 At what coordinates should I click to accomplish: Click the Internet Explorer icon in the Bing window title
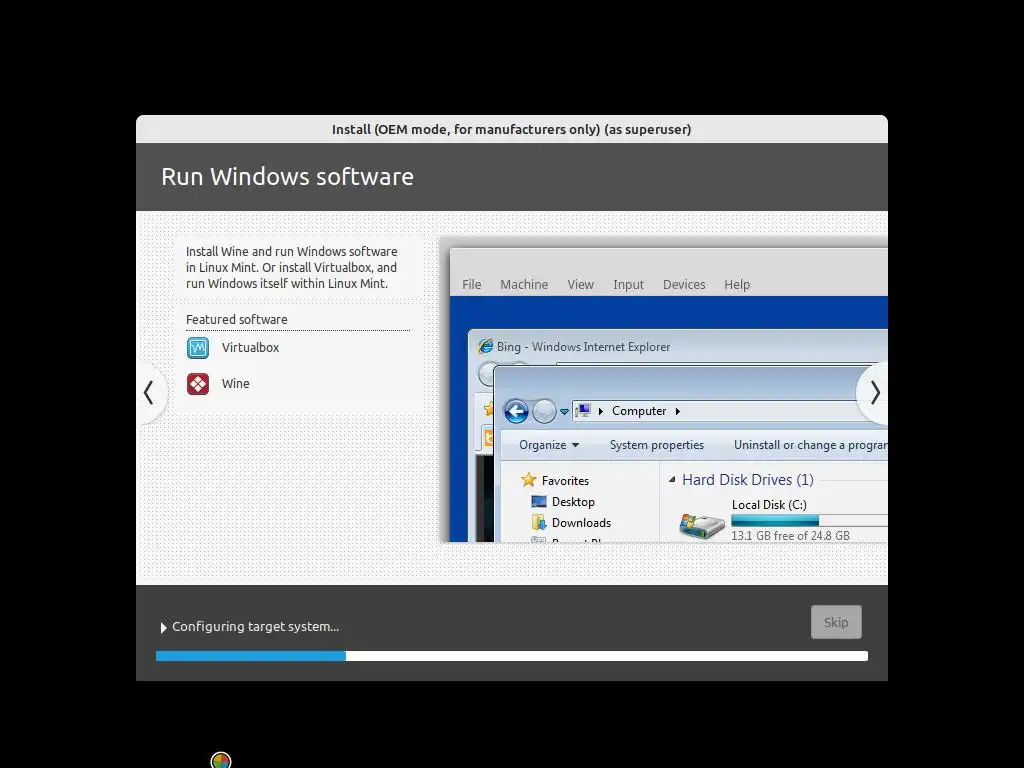click(485, 346)
